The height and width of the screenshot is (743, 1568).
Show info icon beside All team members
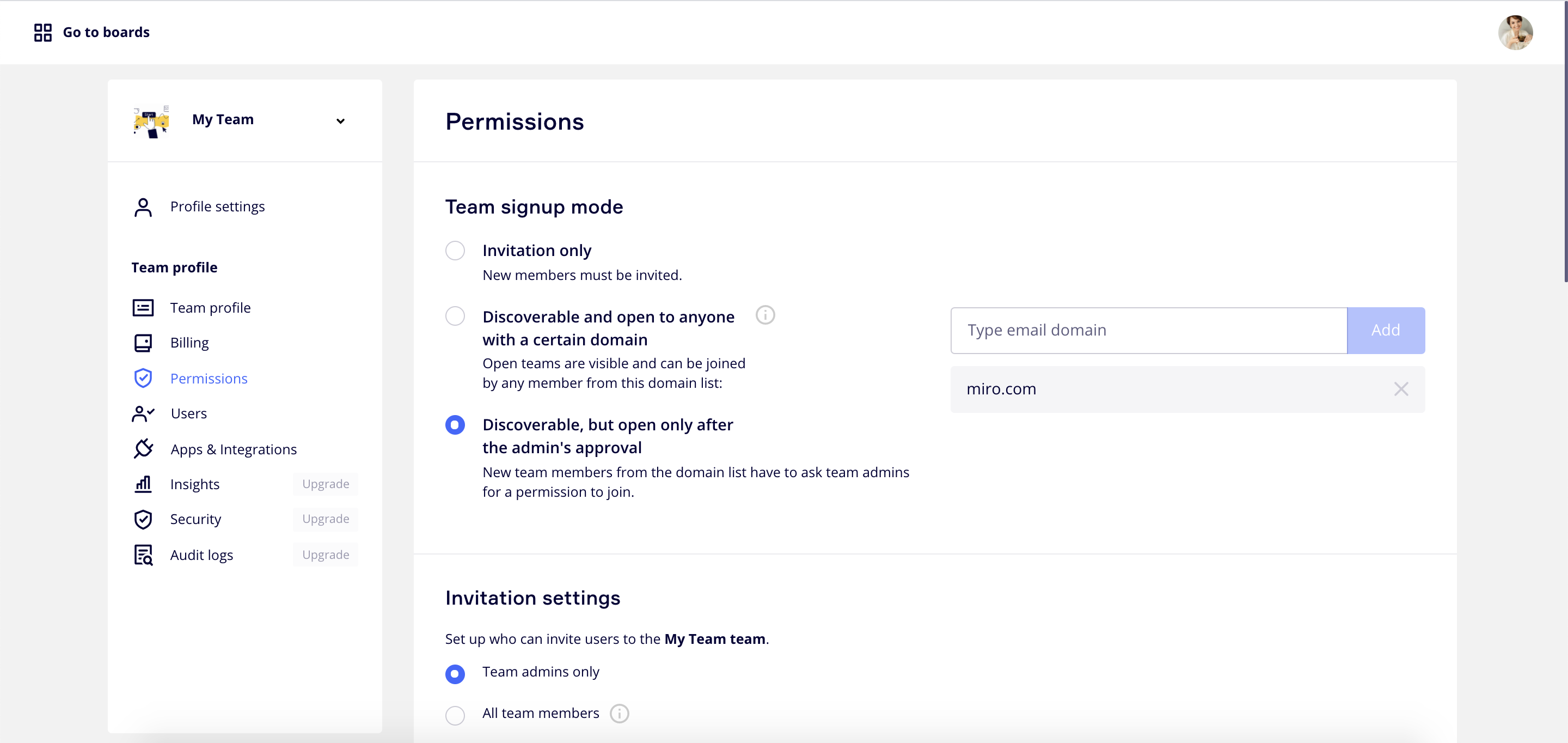pyautogui.click(x=619, y=713)
